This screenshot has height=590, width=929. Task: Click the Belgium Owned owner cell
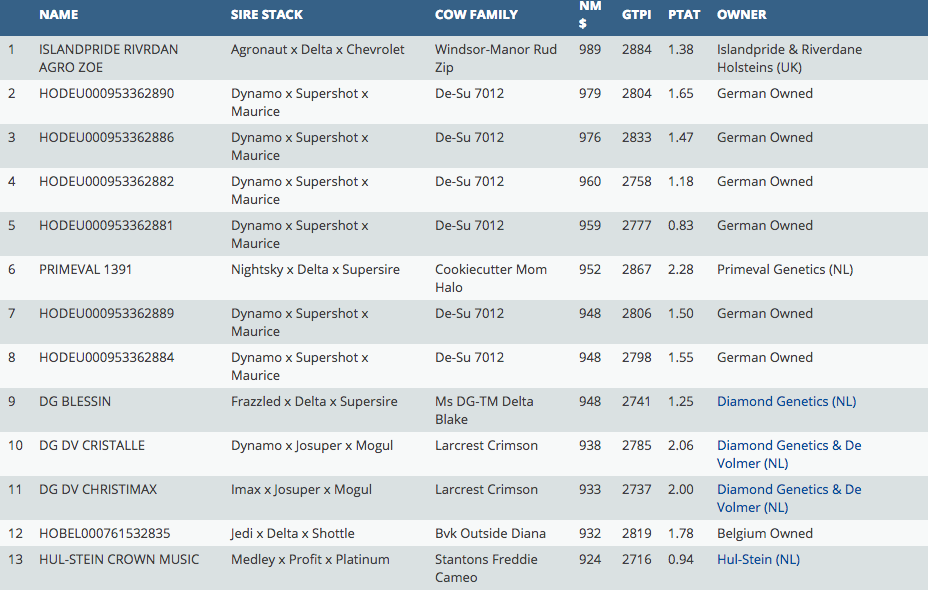pyautogui.click(x=764, y=534)
